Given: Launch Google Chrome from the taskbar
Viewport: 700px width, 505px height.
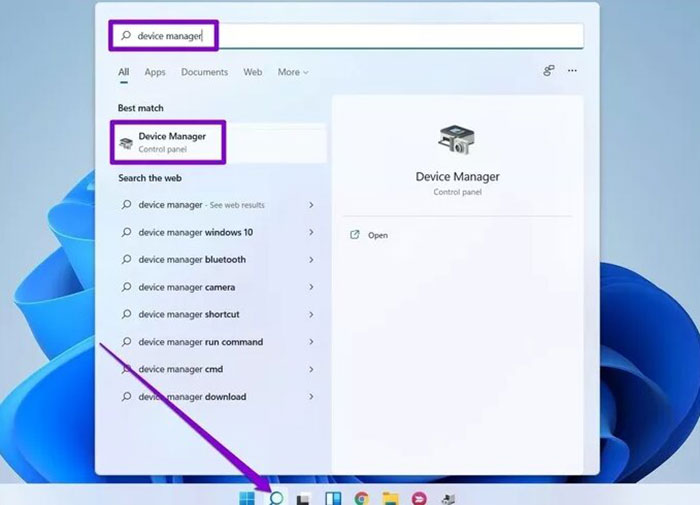Looking at the screenshot, I should [362, 498].
